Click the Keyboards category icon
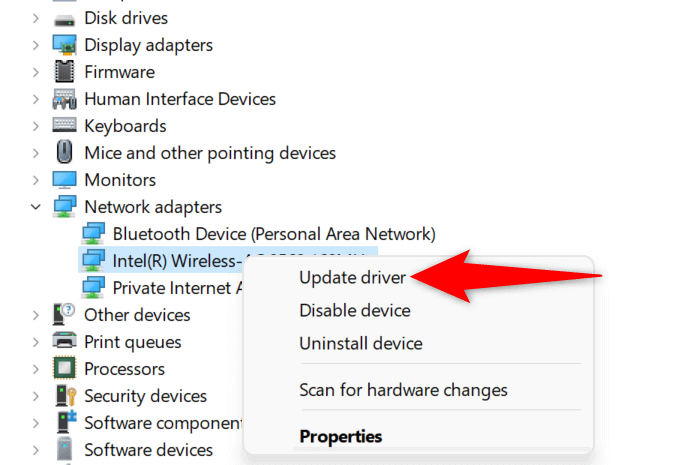Screen dimensions: 680x465 [x=64, y=126]
